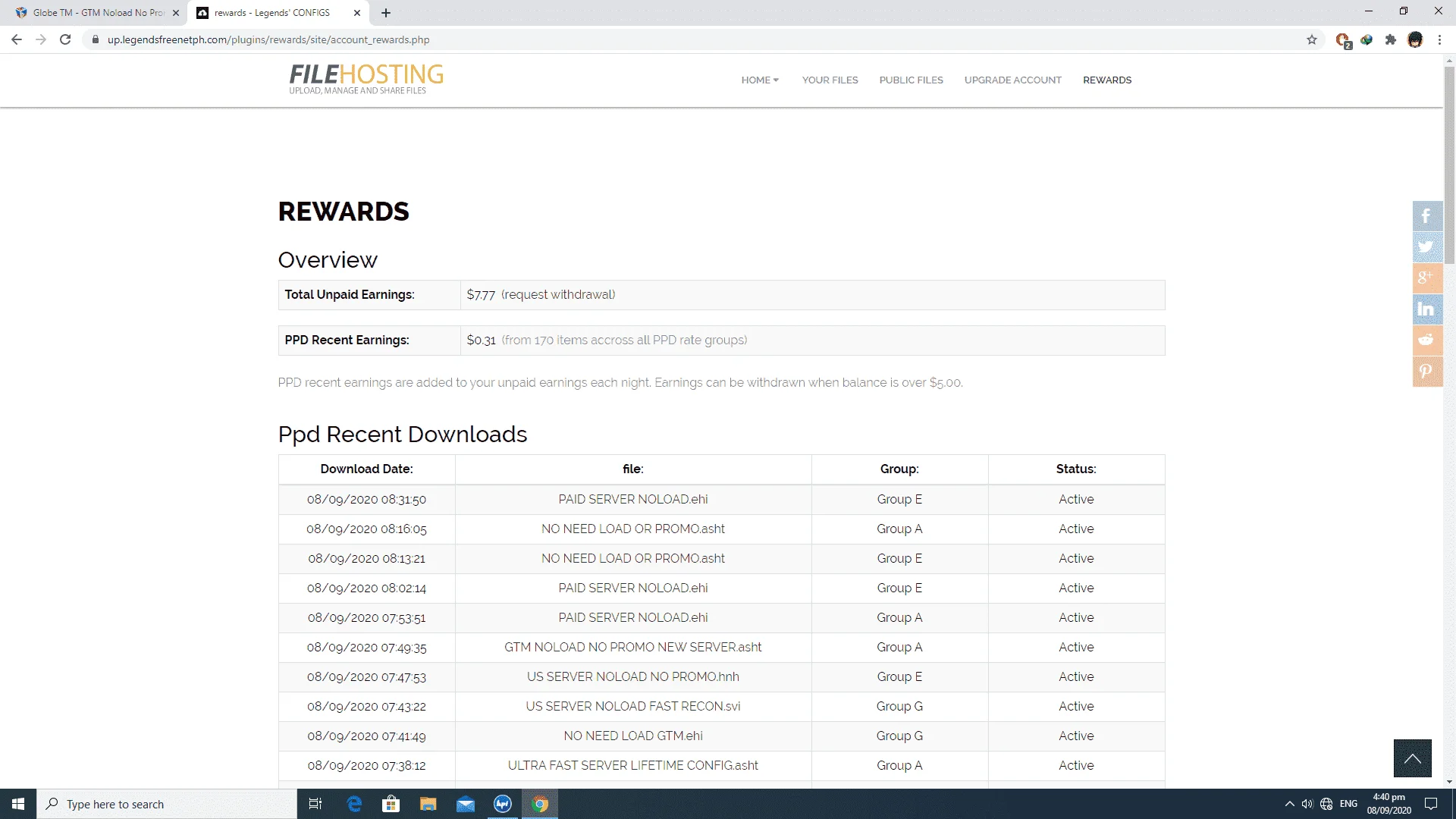This screenshot has height=819, width=1456.
Task: Open Mail app from taskbar
Action: 466,804
